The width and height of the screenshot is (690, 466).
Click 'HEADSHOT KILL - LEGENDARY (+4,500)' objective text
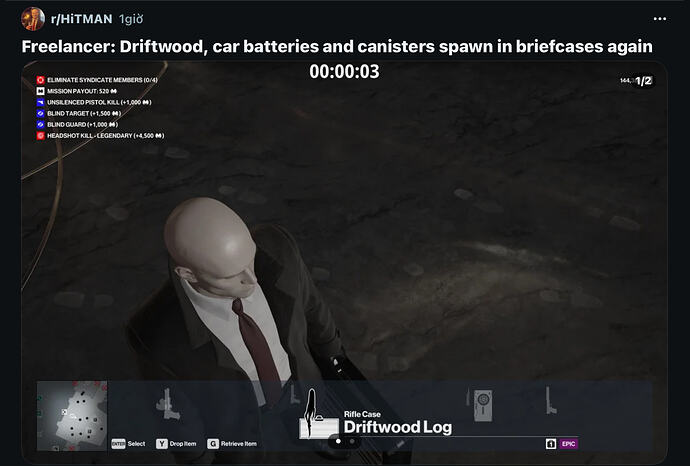106,136
